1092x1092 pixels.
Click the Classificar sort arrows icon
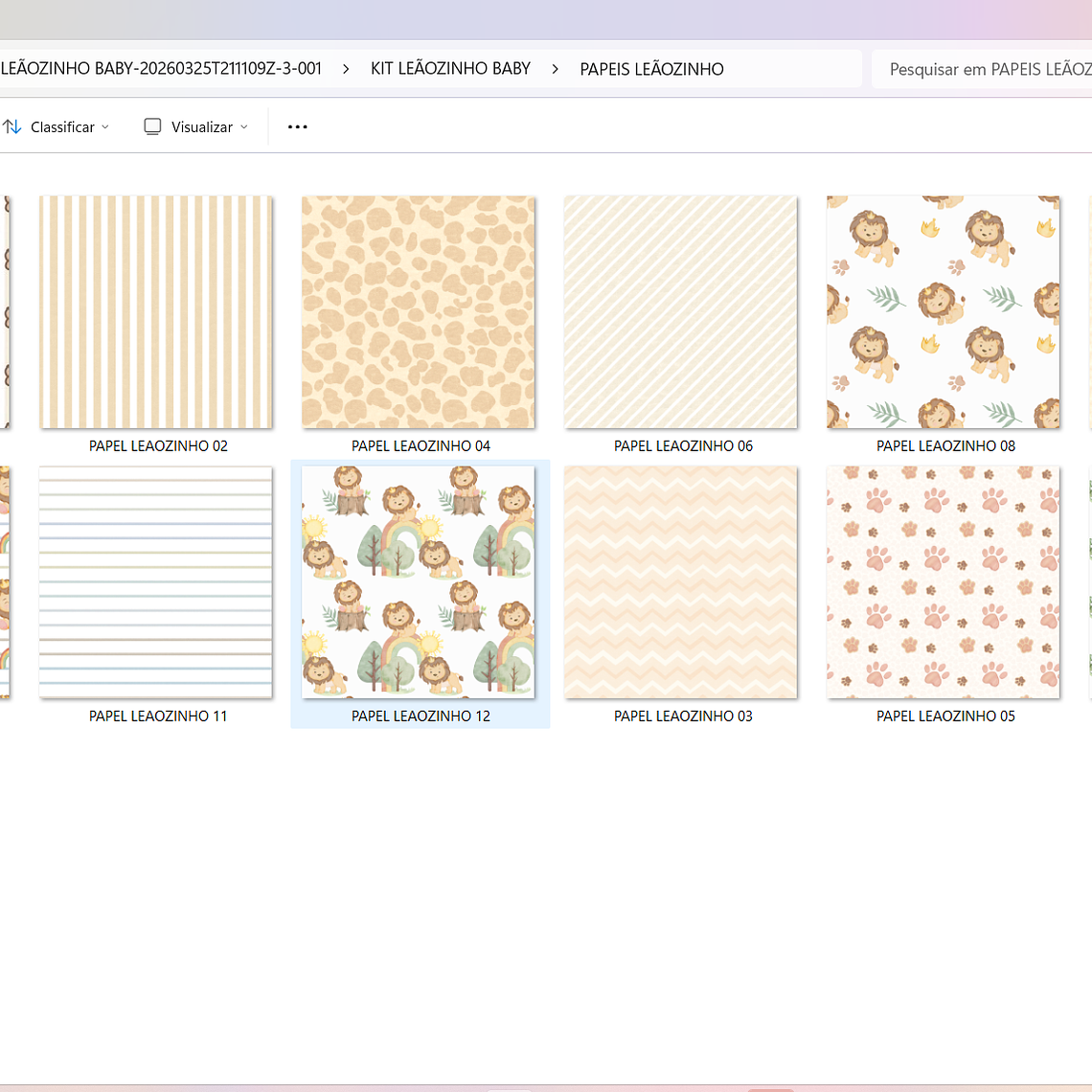point(12,126)
